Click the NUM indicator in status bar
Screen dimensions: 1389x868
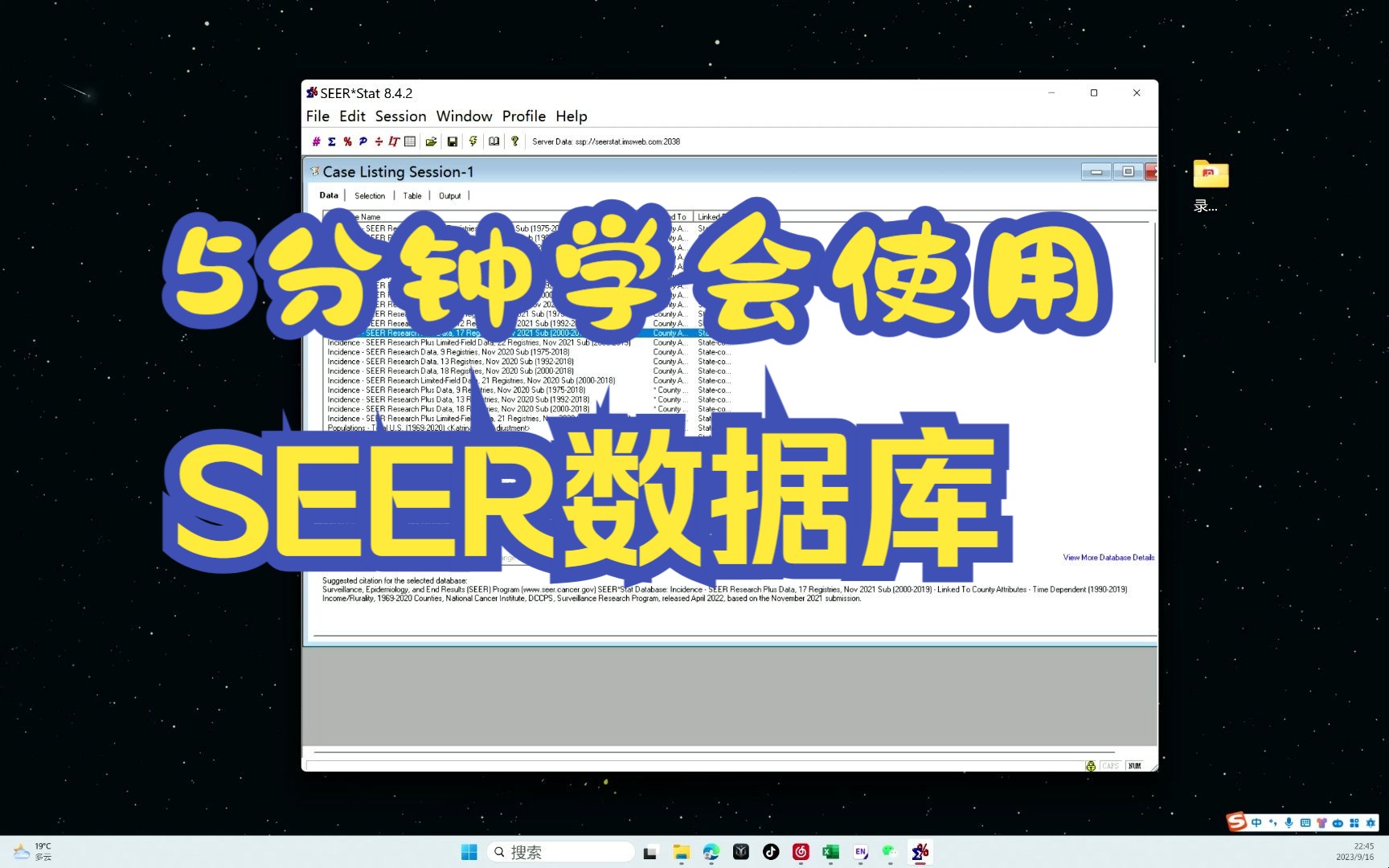point(1135,766)
